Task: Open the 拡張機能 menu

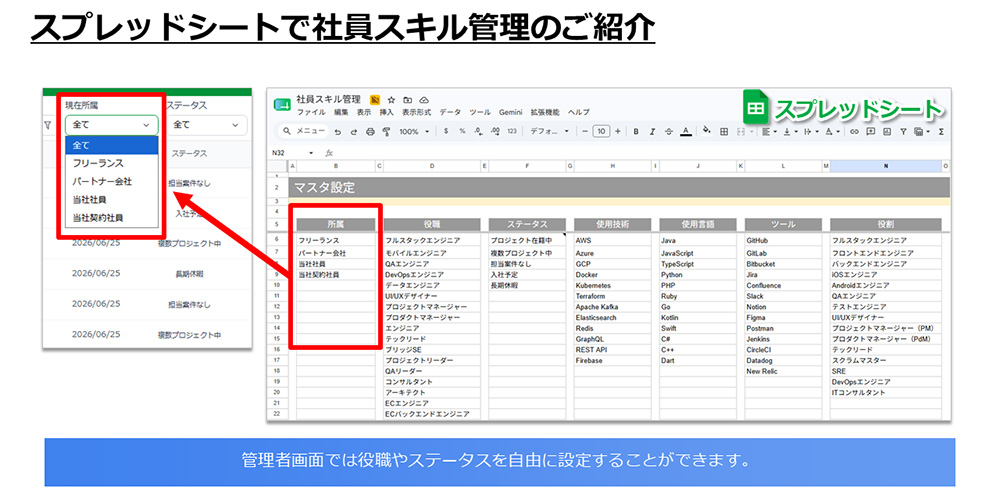Action: (545, 112)
